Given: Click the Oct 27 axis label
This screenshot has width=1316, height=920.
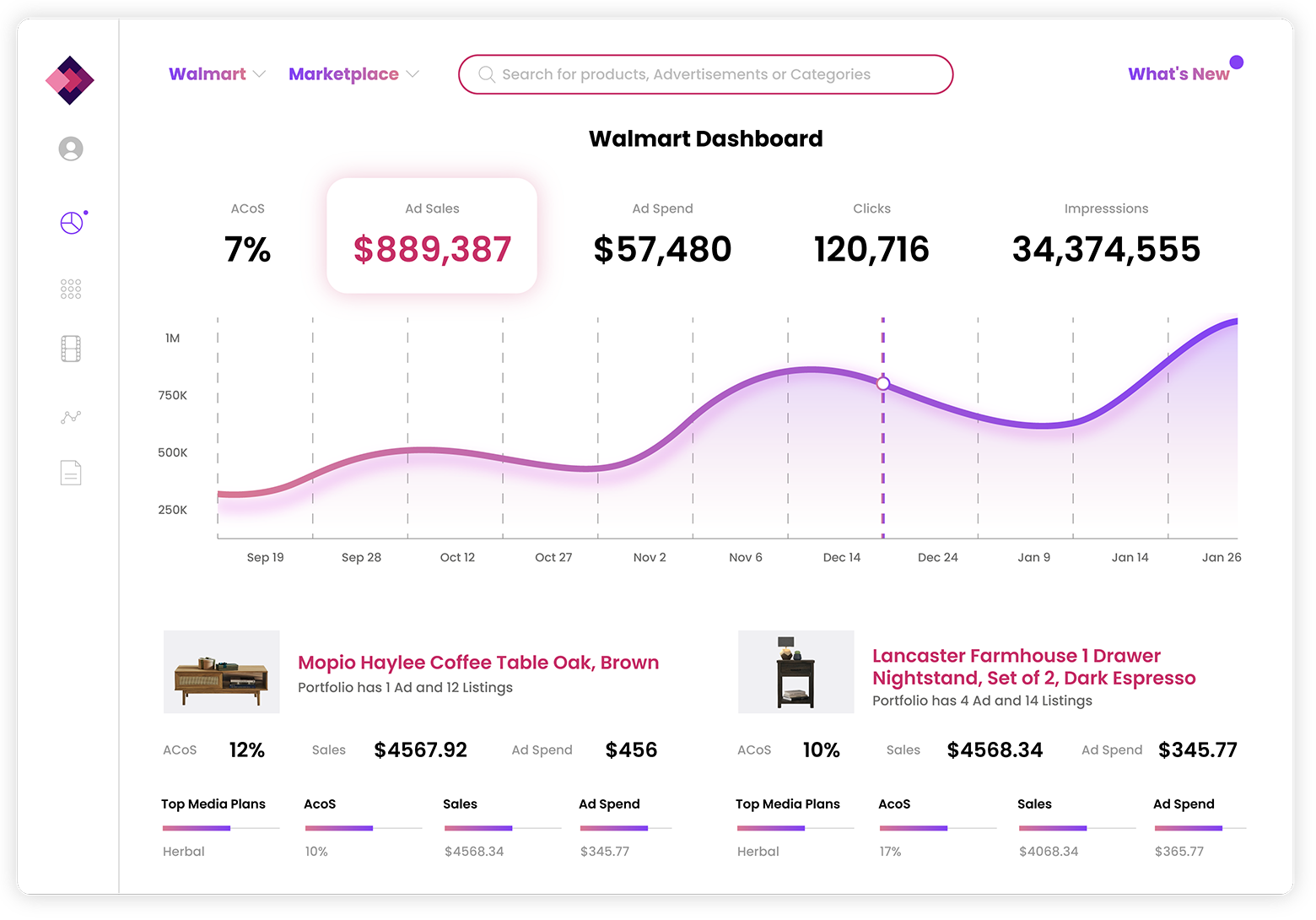Looking at the screenshot, I should click(x=553, y=557).
